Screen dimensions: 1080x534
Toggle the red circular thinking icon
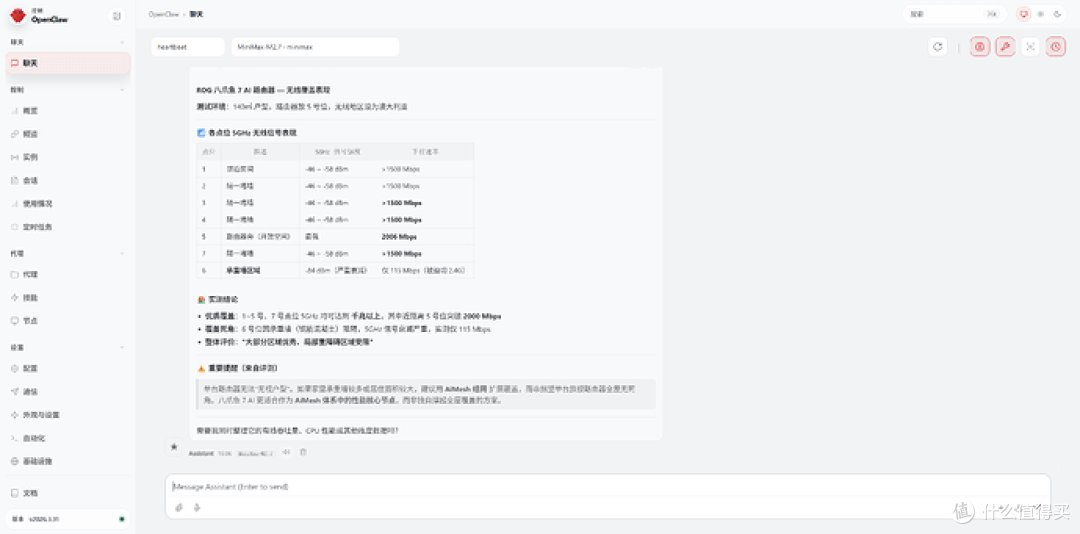coord(980,47)
